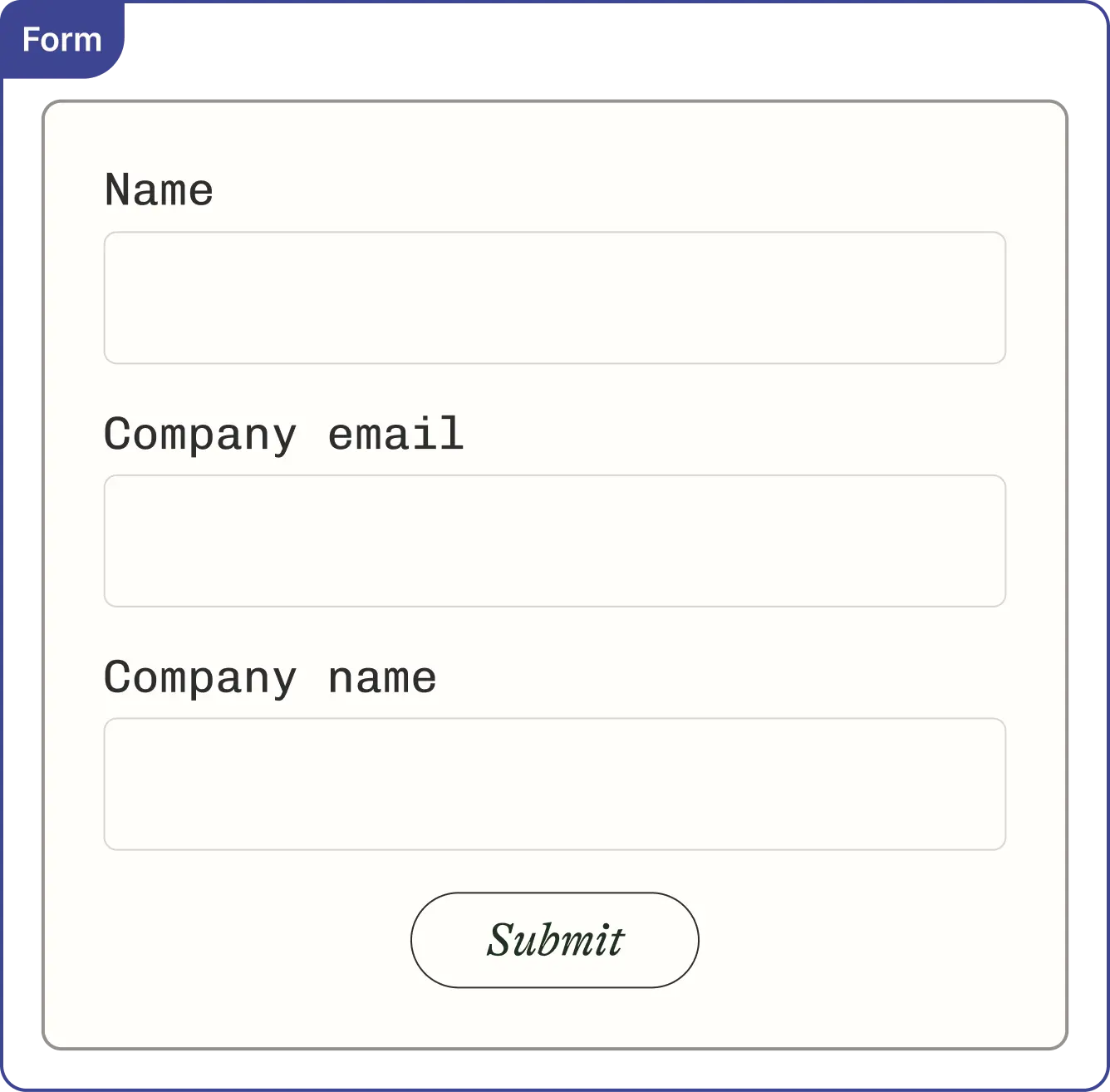The height and width of the screenshot is (1092, 1110).
Task: Send the form using Submit
Action: click(555, 940)
